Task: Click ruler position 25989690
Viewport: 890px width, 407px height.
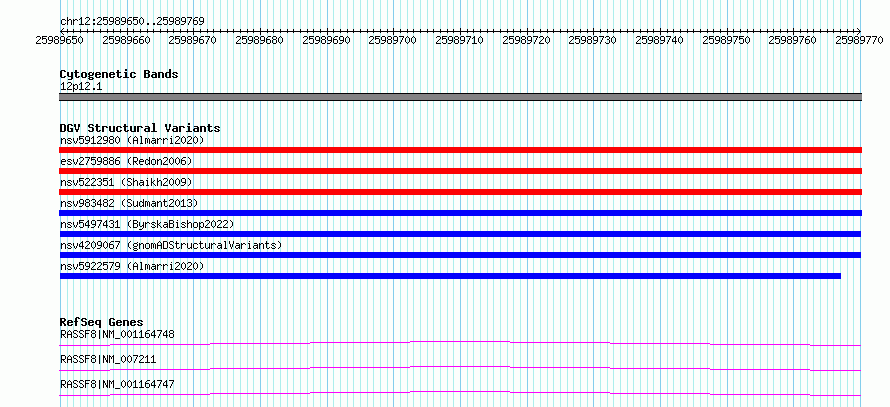Action: click(x=326, y=40)
